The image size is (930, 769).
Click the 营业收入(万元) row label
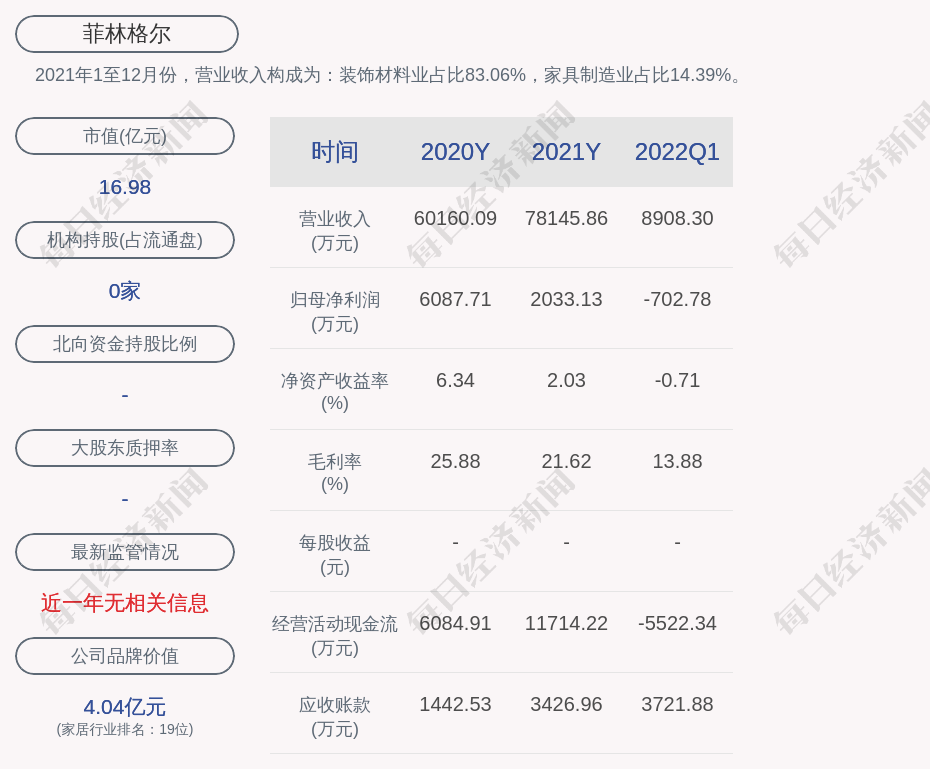[335, 230]
